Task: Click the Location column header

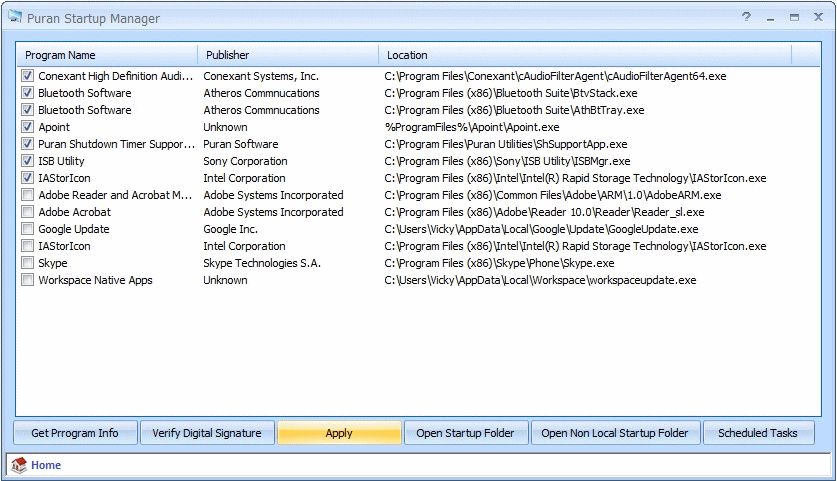Action: (x=584, y=55)
